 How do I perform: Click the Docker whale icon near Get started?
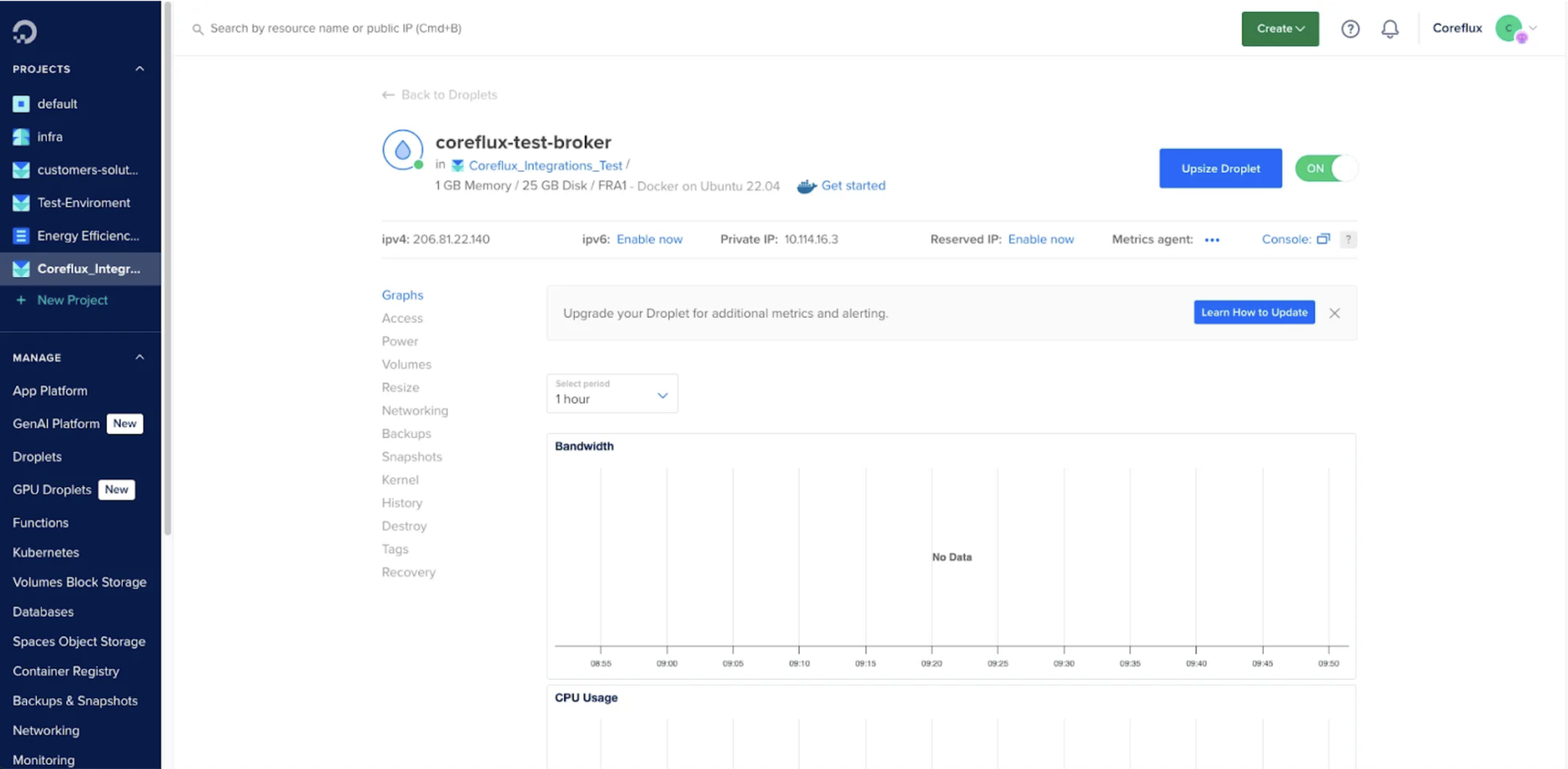pyautogui.click(x=805, y=186)
